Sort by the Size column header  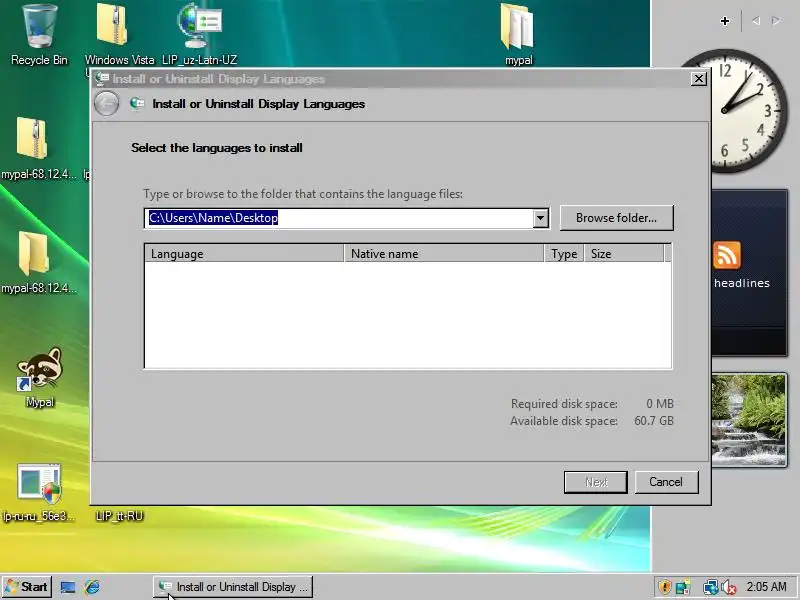tap(624, 254)
